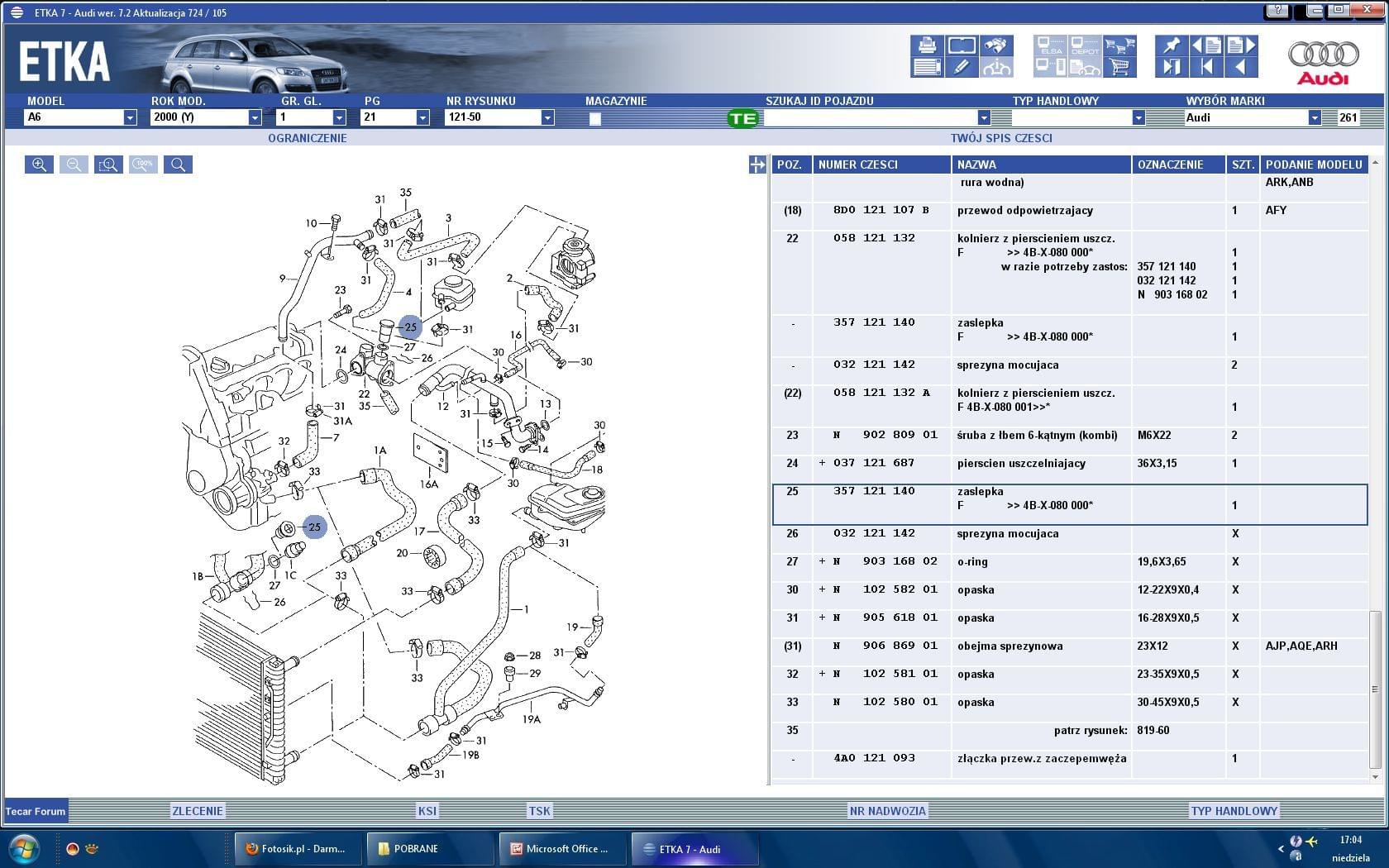Click the pushpin icon

click(1172, 45)
